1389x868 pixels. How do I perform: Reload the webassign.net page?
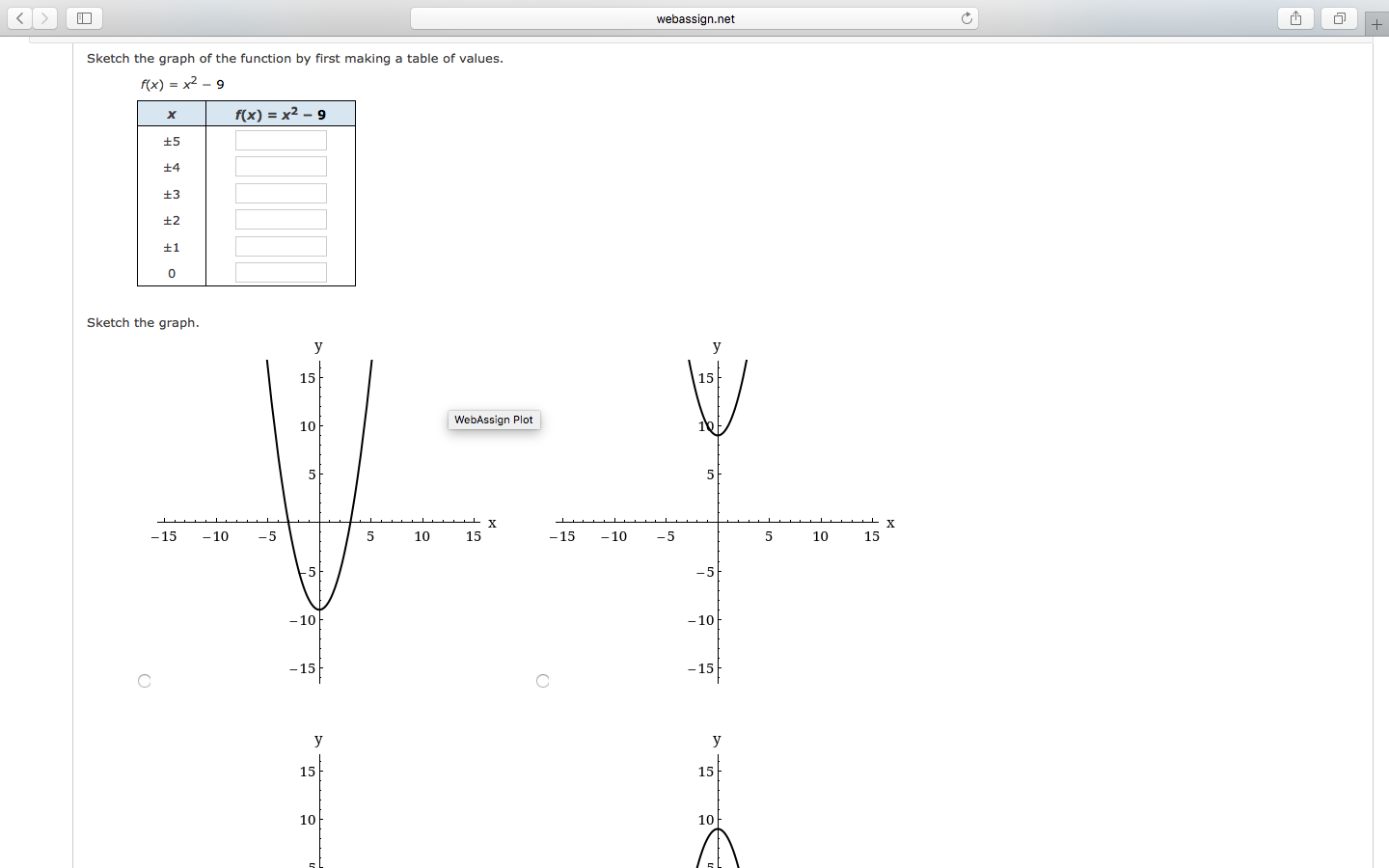point(967,18)
